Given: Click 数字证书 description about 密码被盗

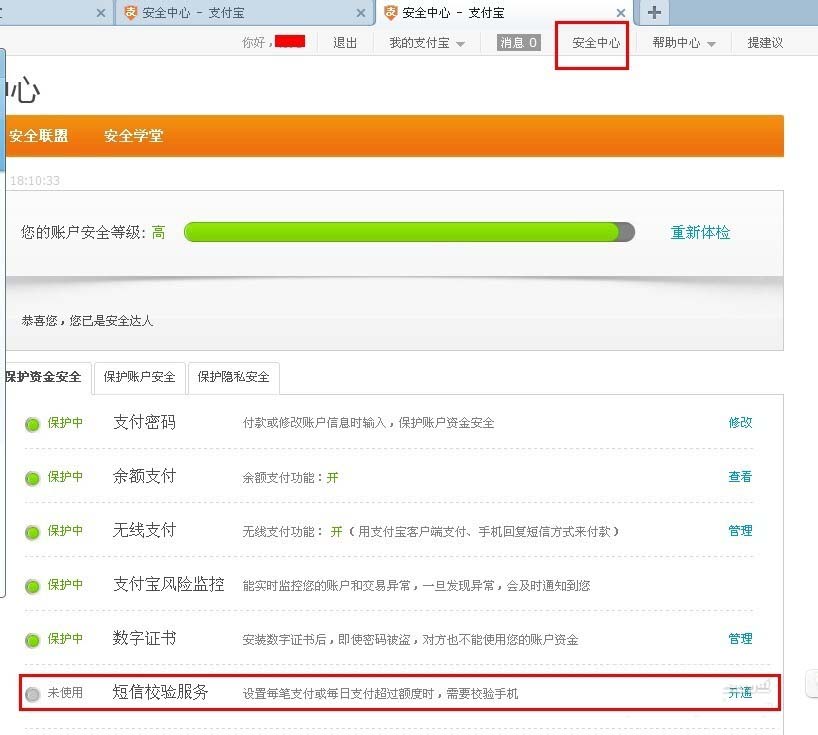Looking at the screenshot, I should pyautogui.click(x=411, y=640).
